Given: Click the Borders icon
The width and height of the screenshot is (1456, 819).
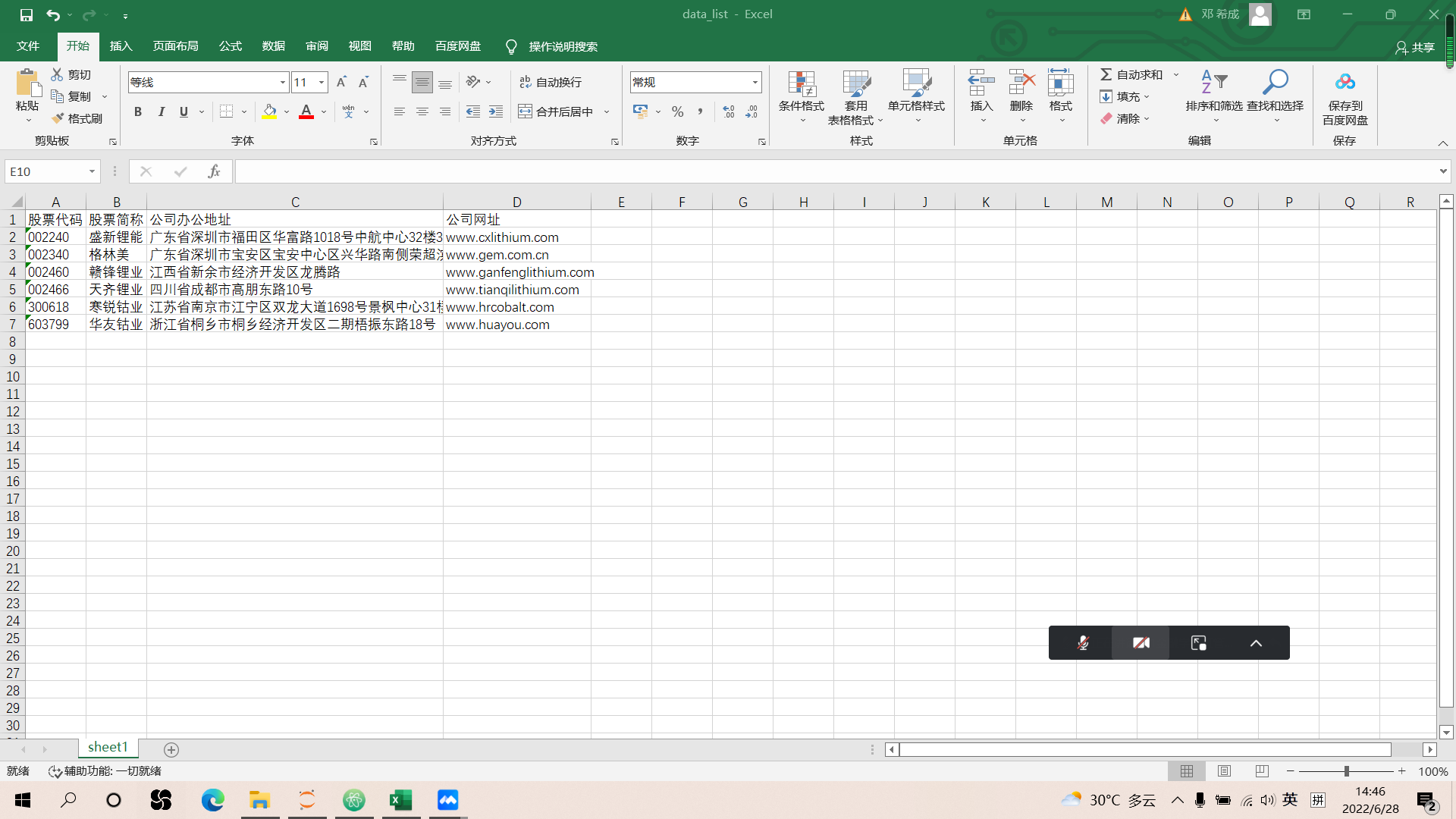Looking at the screenshot, I should (226, 111).
